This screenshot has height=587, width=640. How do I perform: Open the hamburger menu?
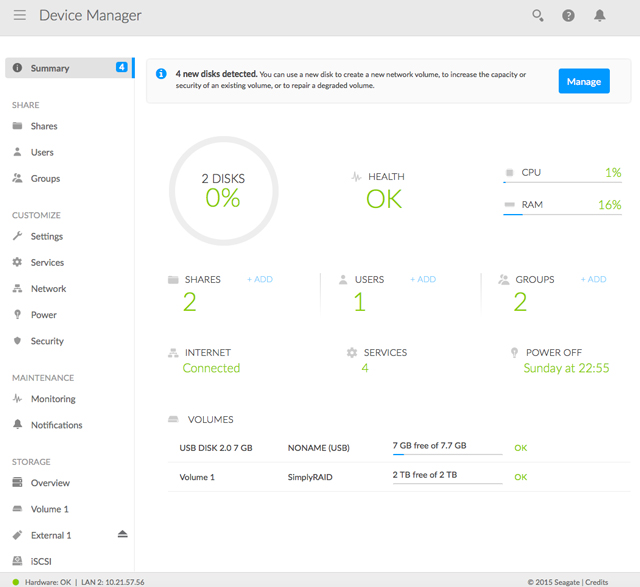click(20, 16)
